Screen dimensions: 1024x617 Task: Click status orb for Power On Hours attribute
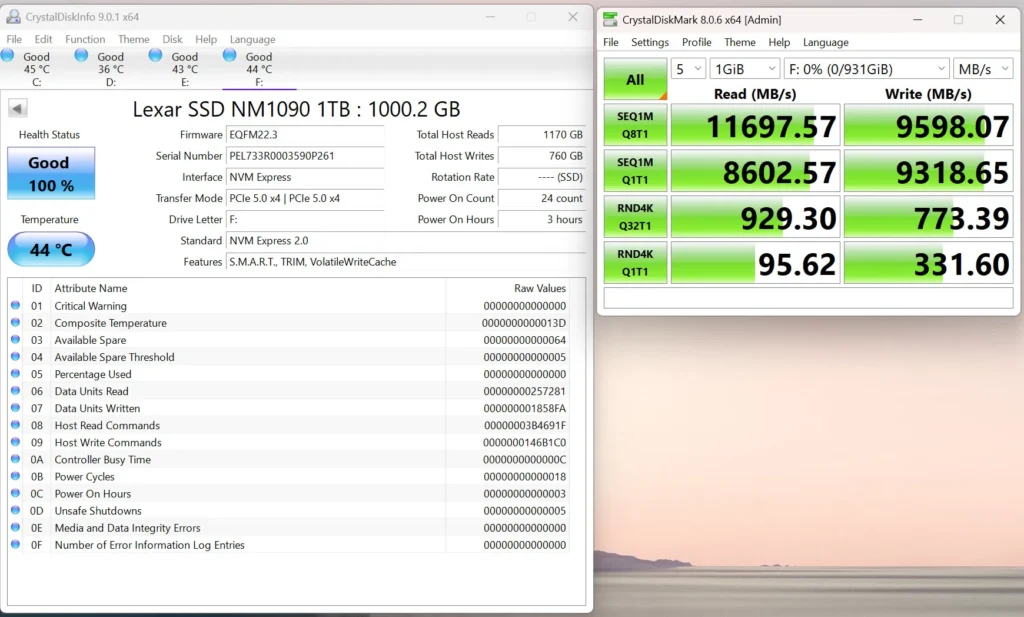tap(16, 493)
